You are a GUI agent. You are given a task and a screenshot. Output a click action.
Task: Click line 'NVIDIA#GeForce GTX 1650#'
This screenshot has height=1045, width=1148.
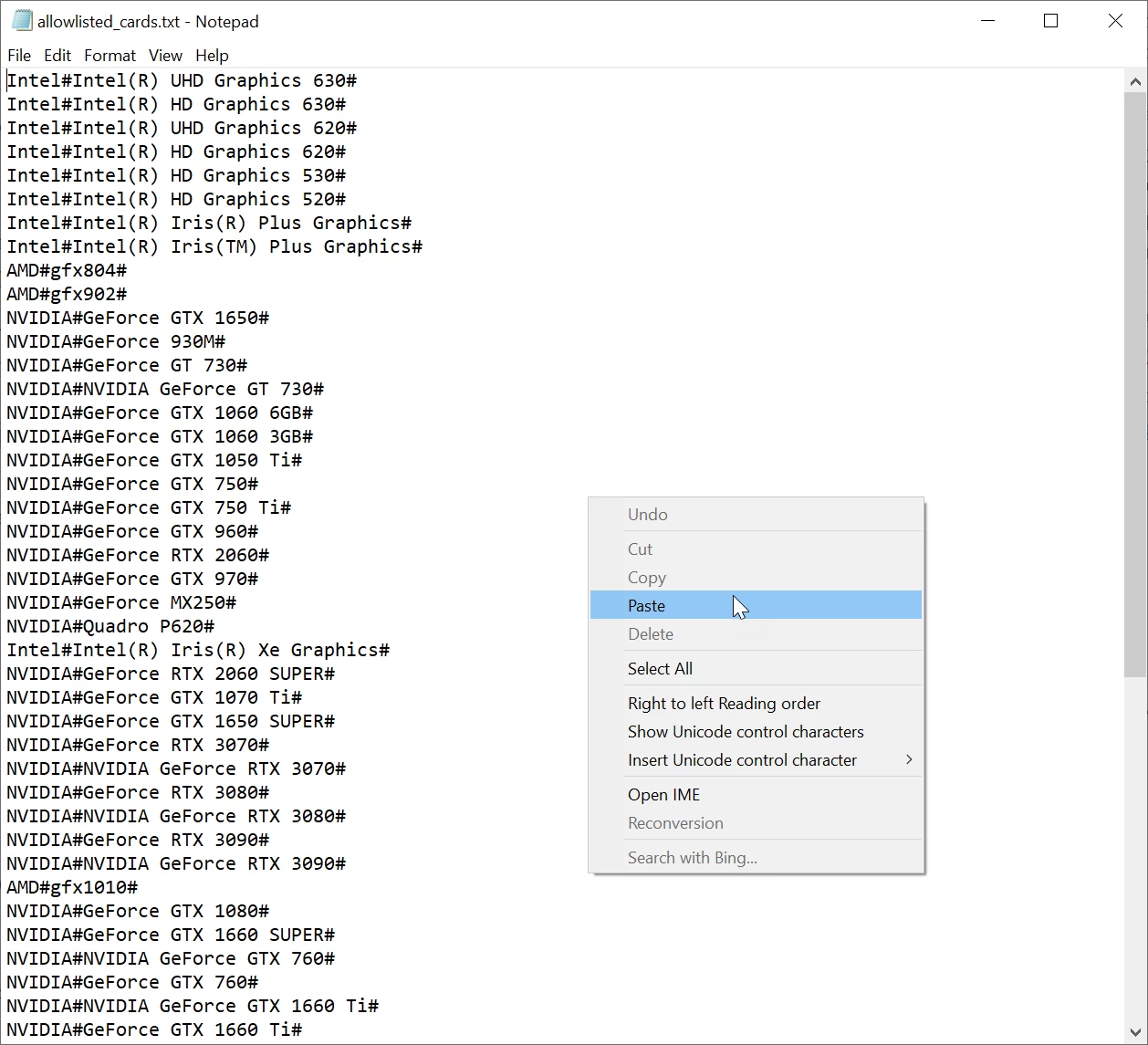[138, 318]
